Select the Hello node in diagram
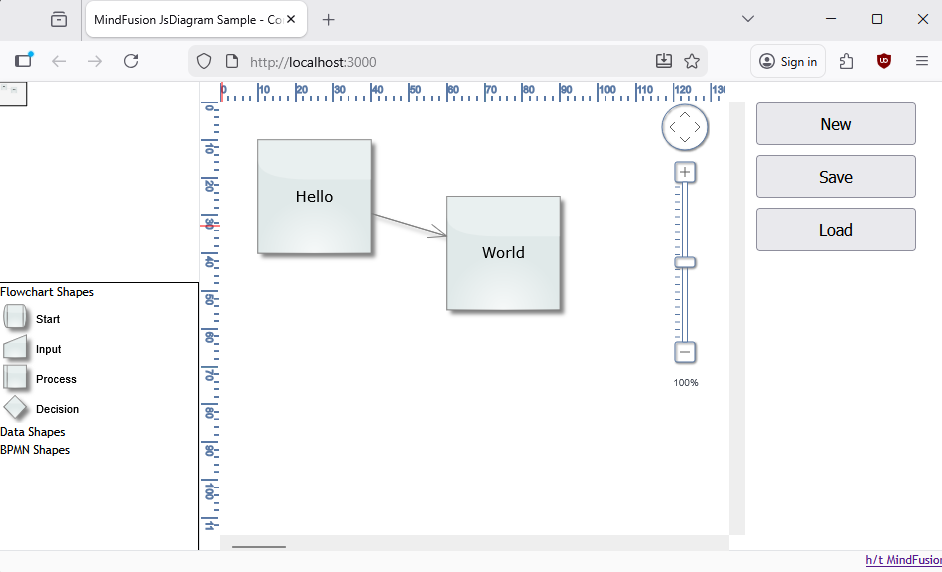Image resolution: width=942 pixels, height=572 pixels. [314, 196]
